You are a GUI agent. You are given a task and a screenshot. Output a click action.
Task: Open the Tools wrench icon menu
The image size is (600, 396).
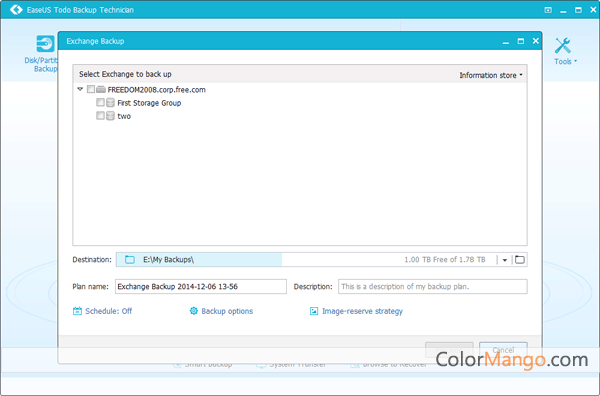point(563,46)
